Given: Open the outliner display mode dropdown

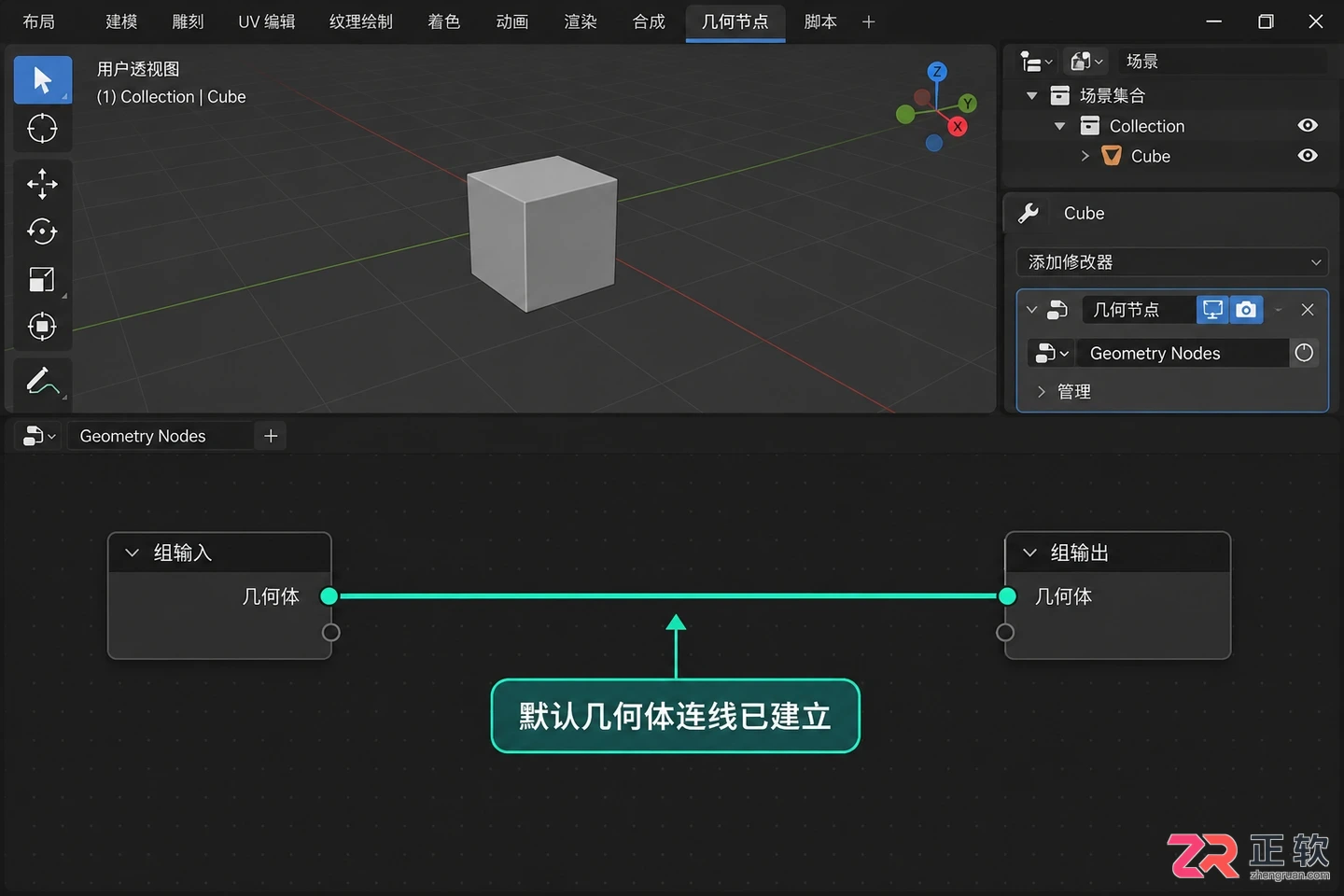Looking at the screenshot, I should click(x=1086, y=62).
